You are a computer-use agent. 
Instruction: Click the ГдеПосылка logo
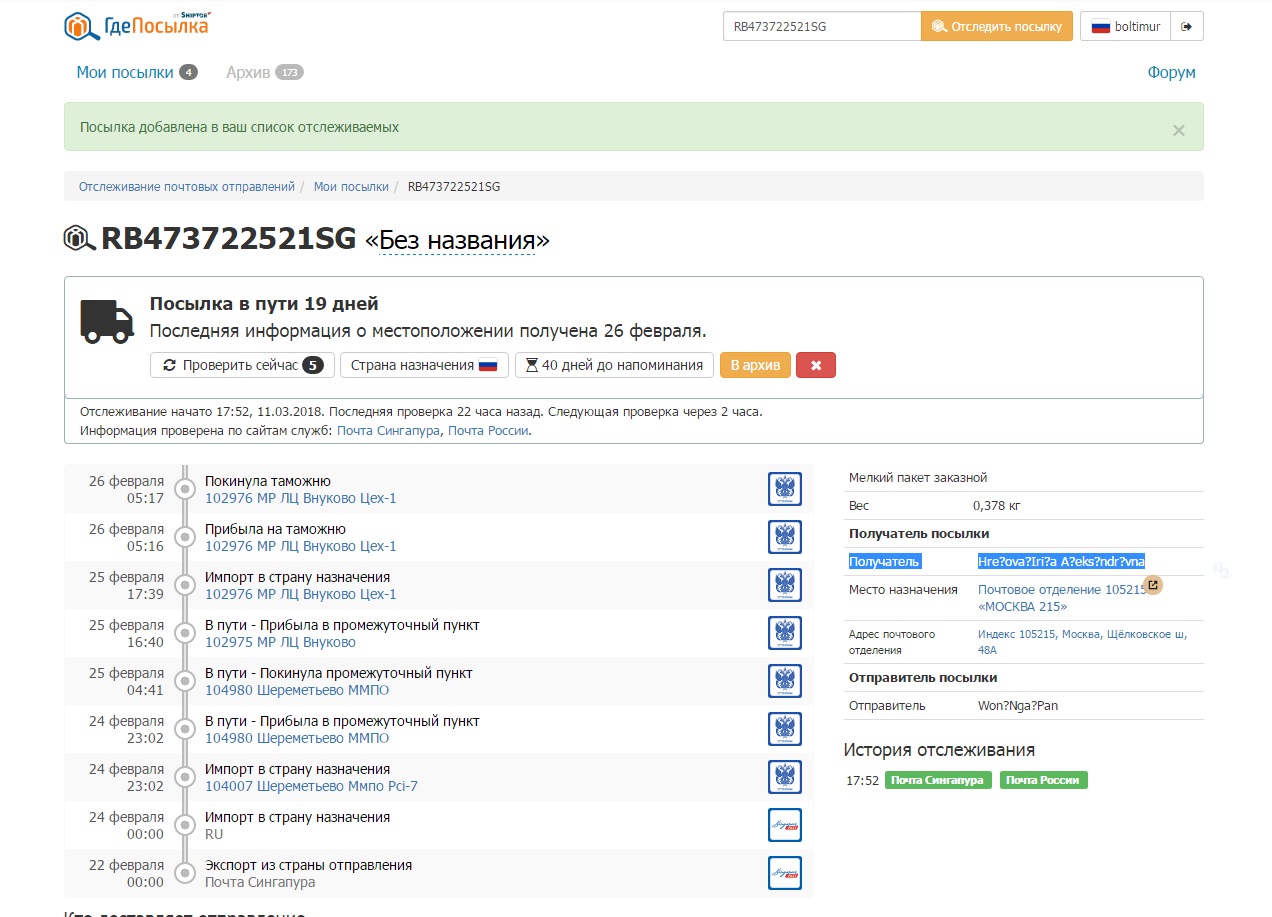[x=137, y=26]
